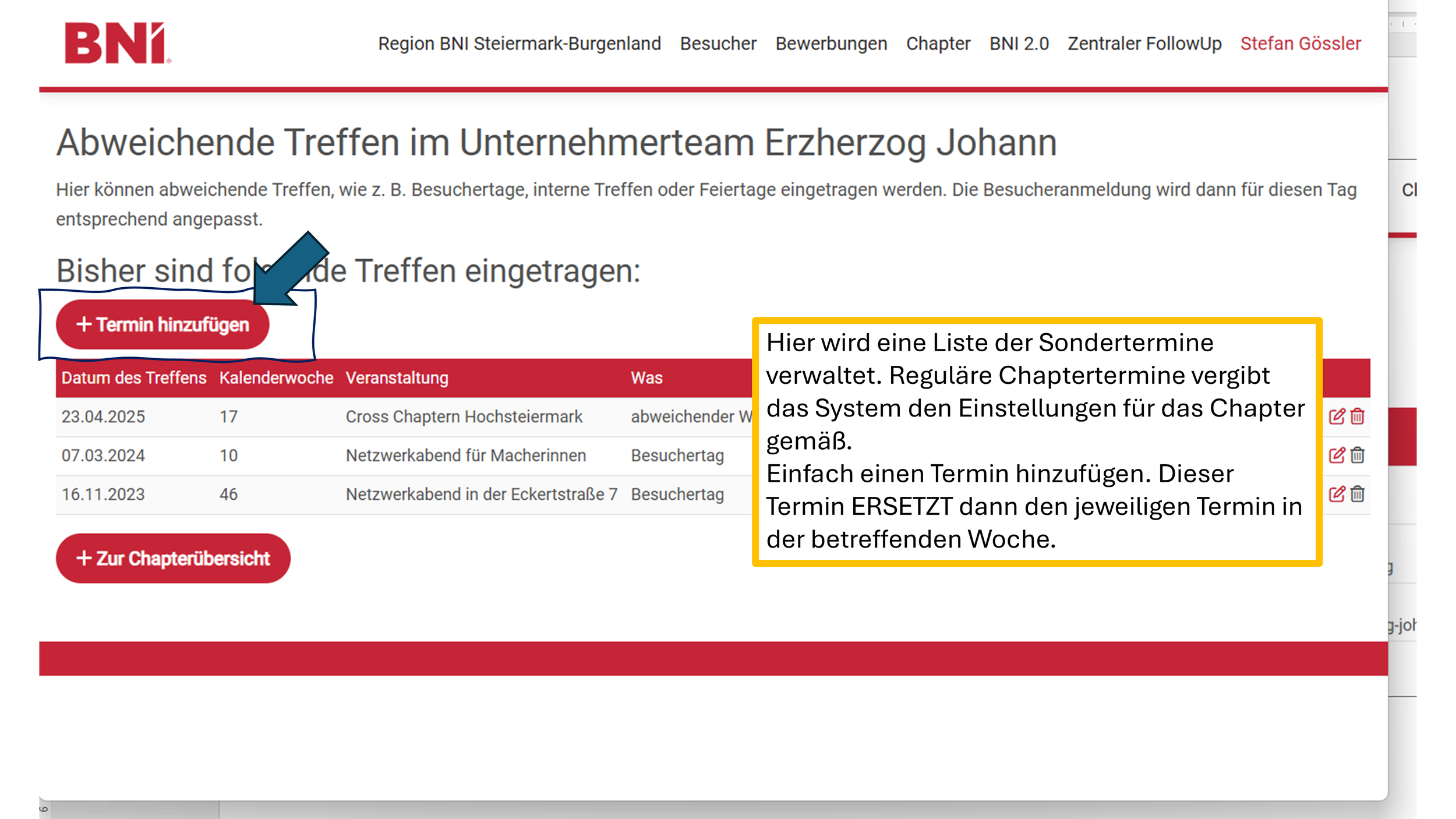Screen dimensions: 1456x819
Task: Open the Besucher menu item
Action: coord(718,44)
